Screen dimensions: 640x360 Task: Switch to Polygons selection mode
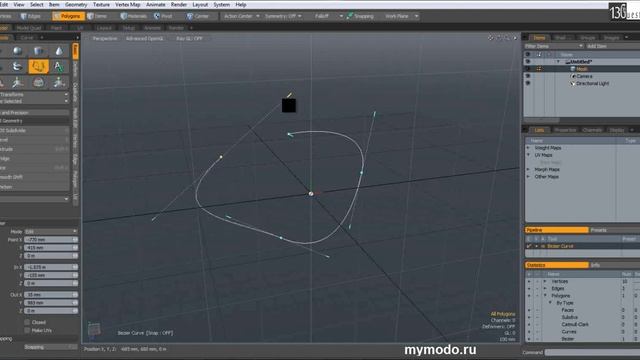68,16
